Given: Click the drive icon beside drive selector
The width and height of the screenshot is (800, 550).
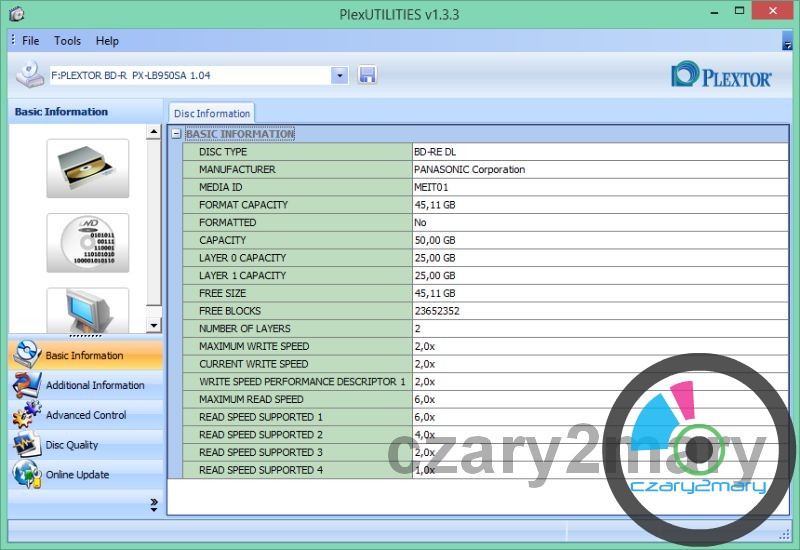Looking at the screenshot, I should click(x=30, y=75).
